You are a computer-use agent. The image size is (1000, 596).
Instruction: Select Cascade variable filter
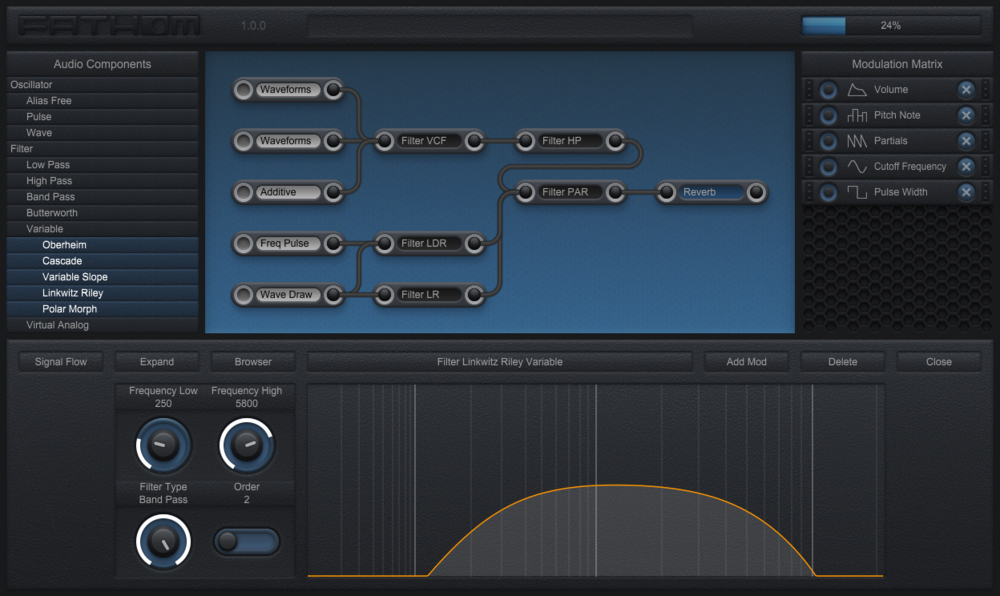[102, 261]
